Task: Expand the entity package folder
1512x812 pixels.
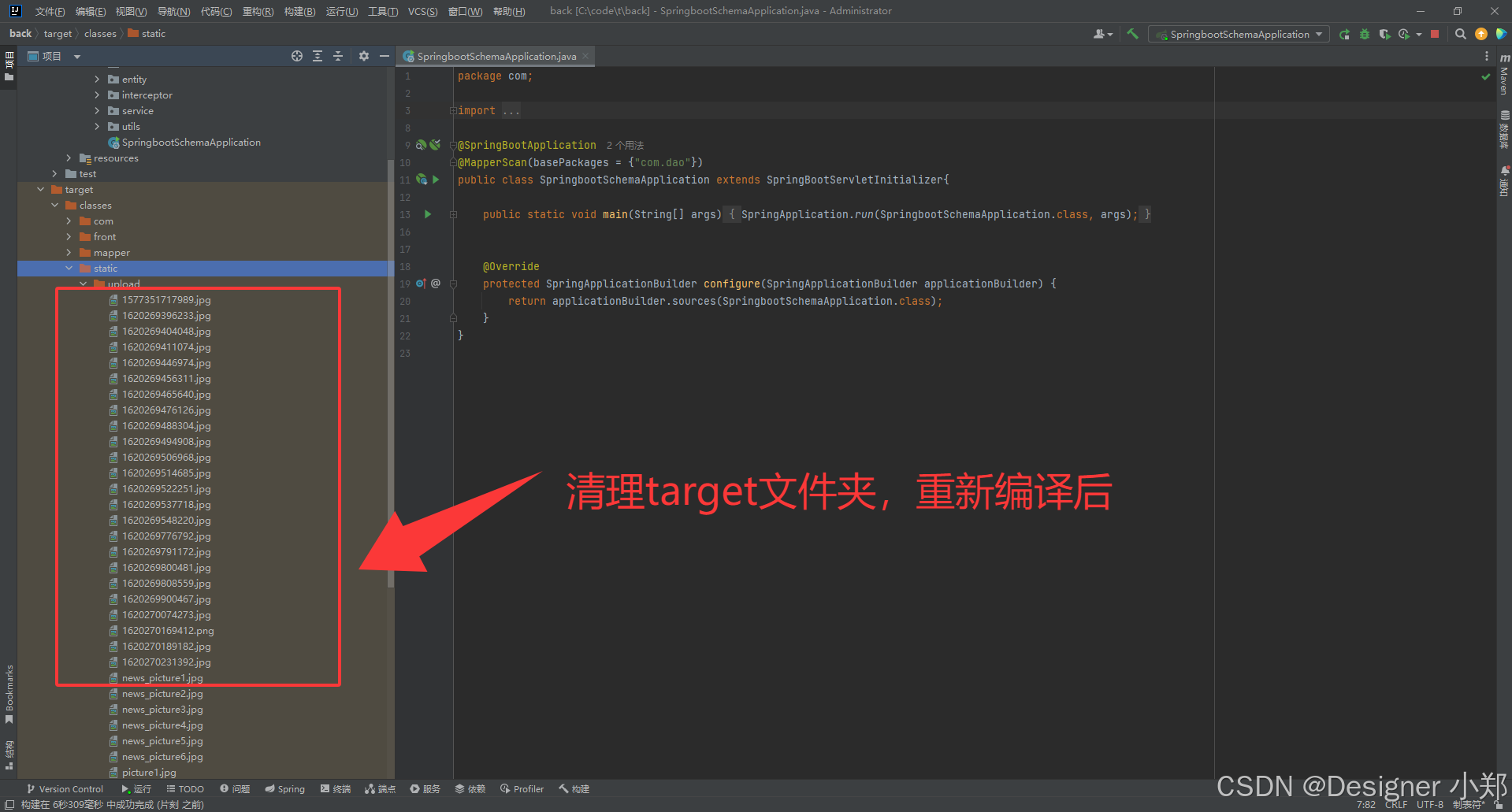Action: point(97,80)
